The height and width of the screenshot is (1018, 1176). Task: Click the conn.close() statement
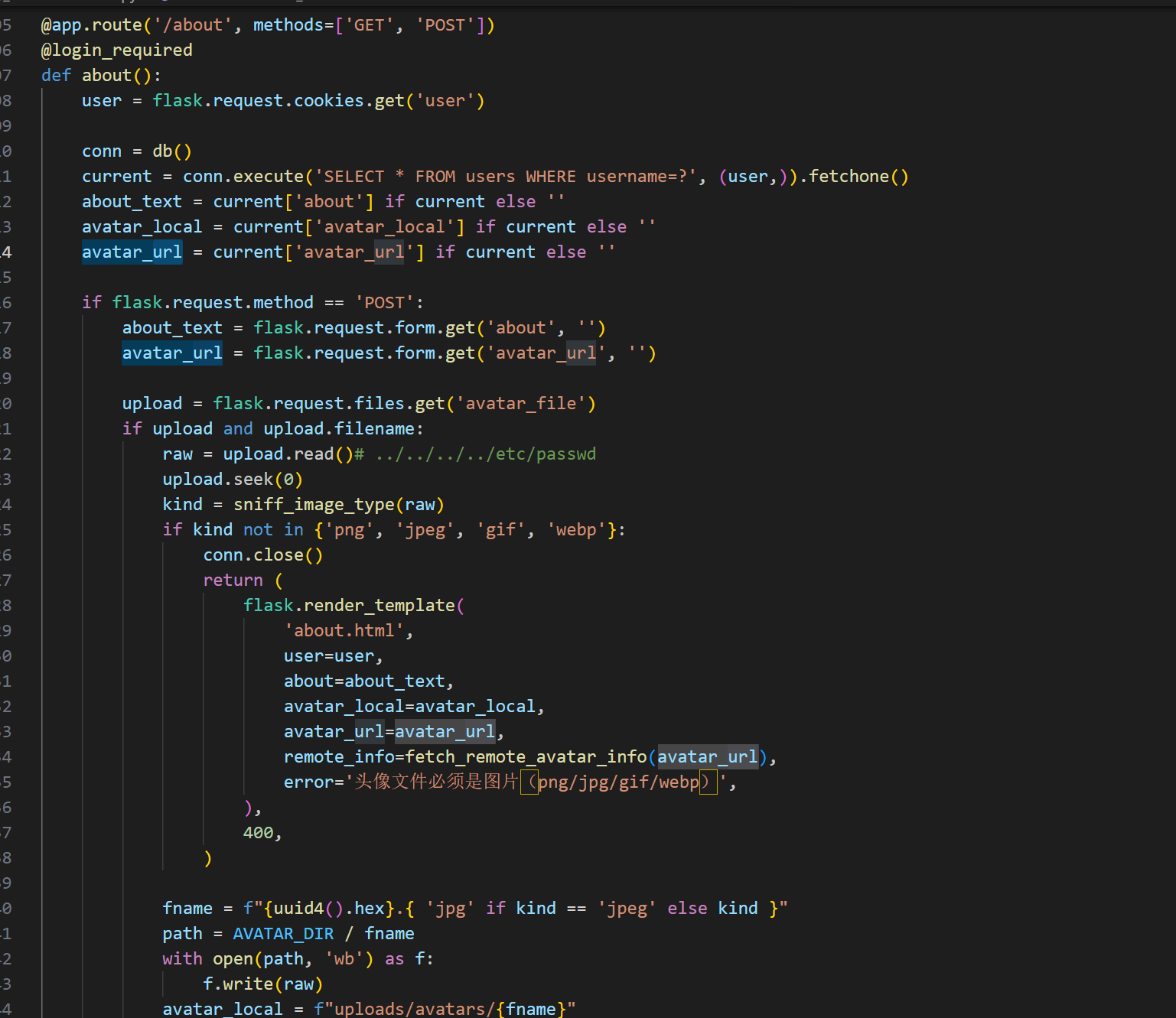coord(262,555)
